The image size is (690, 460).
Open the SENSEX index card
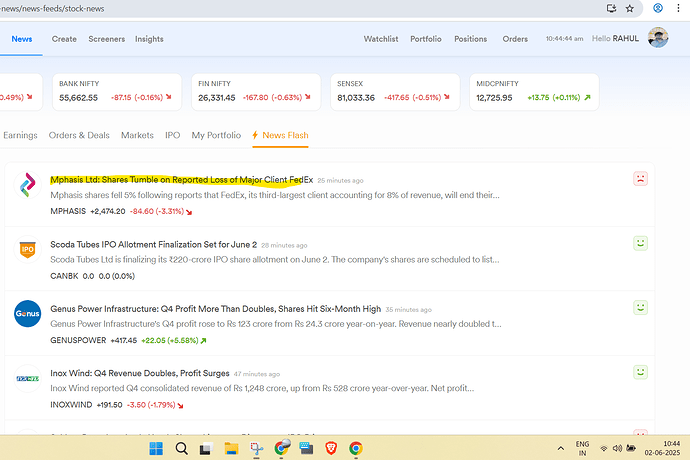(x=395, y=92)
